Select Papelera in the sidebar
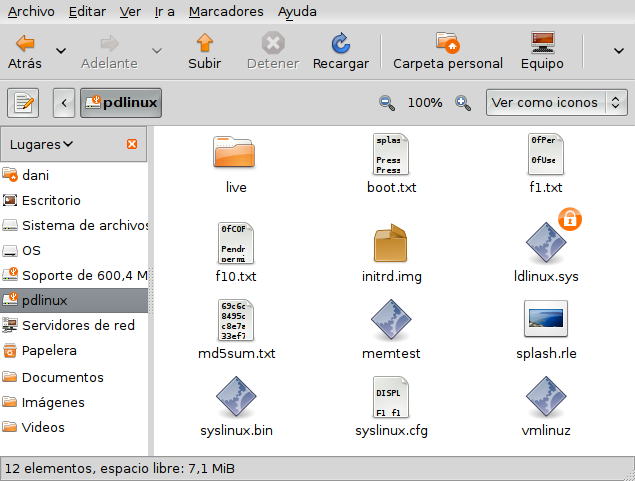 point(49,351)
